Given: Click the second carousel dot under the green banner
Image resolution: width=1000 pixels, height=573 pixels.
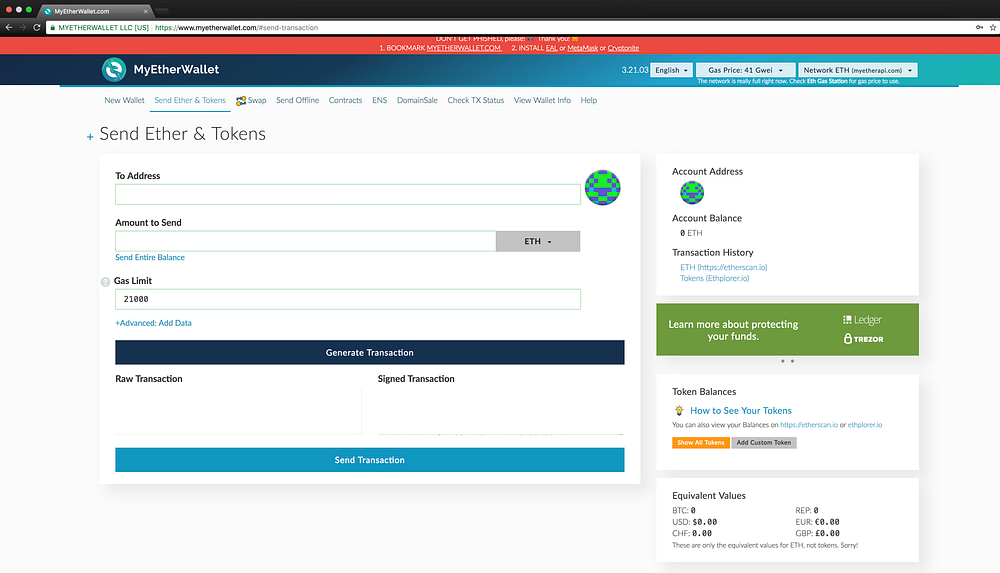Looking at the screenshot, I should point(793,361).
